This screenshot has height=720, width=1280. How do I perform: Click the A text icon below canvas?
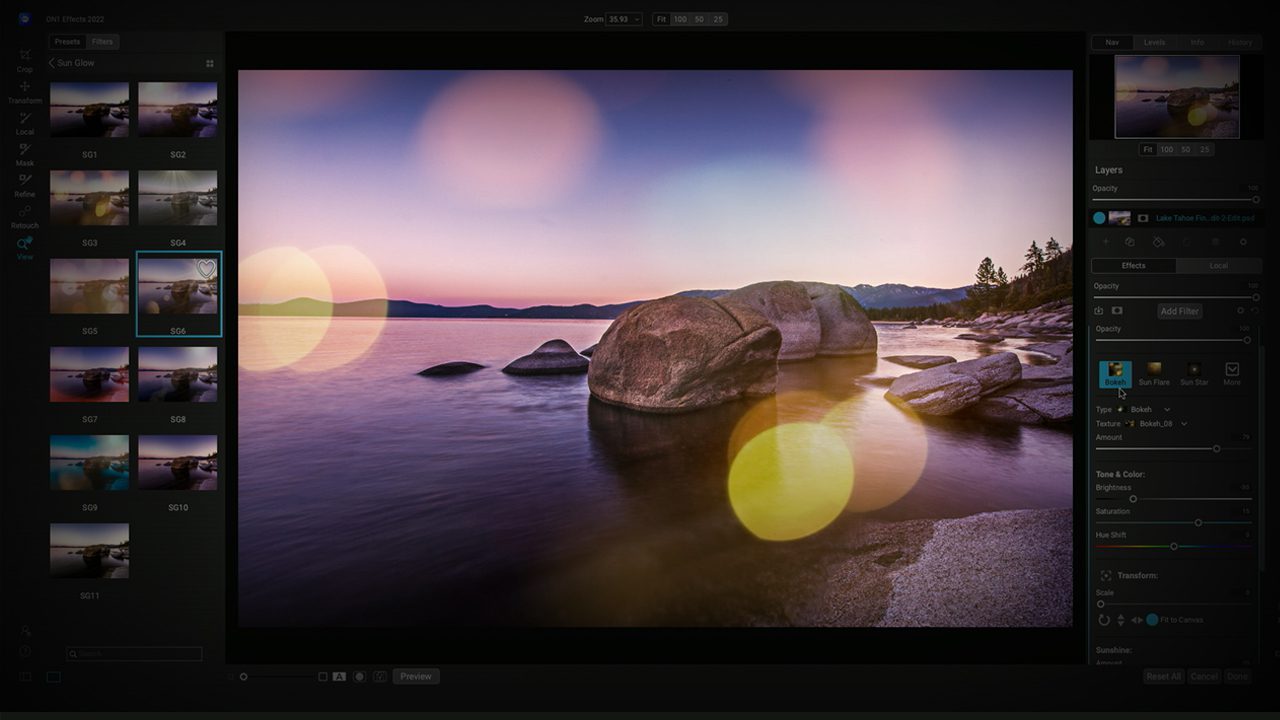[339, 677]
